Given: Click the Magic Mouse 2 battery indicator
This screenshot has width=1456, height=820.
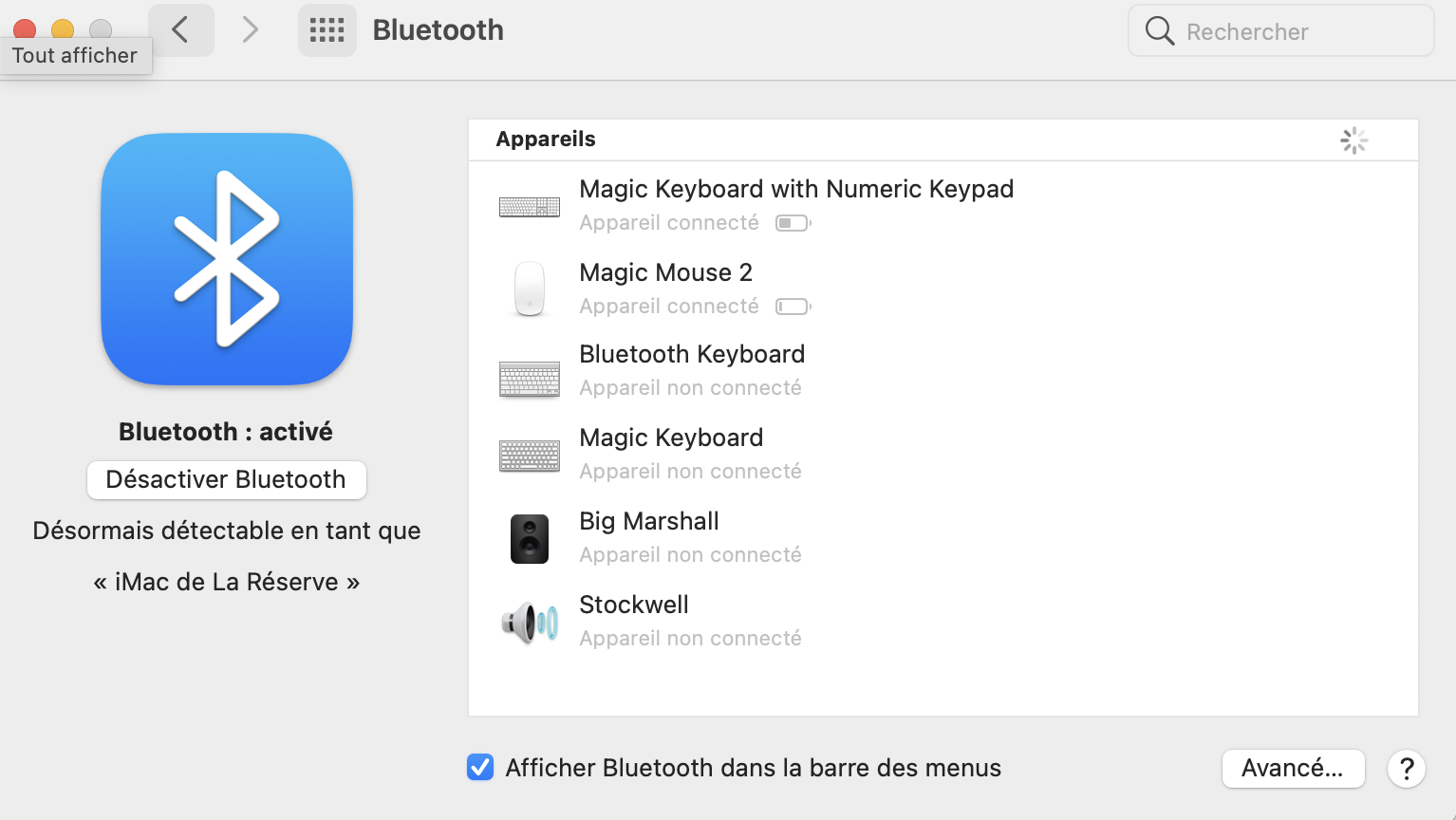Looking at the screenshot, I should [x=793, y=307].
